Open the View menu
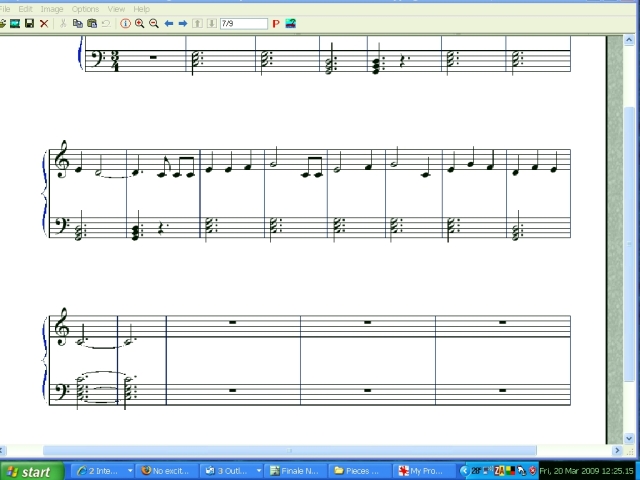The width and height of the screenshot is (640, 480). (116, 9)
